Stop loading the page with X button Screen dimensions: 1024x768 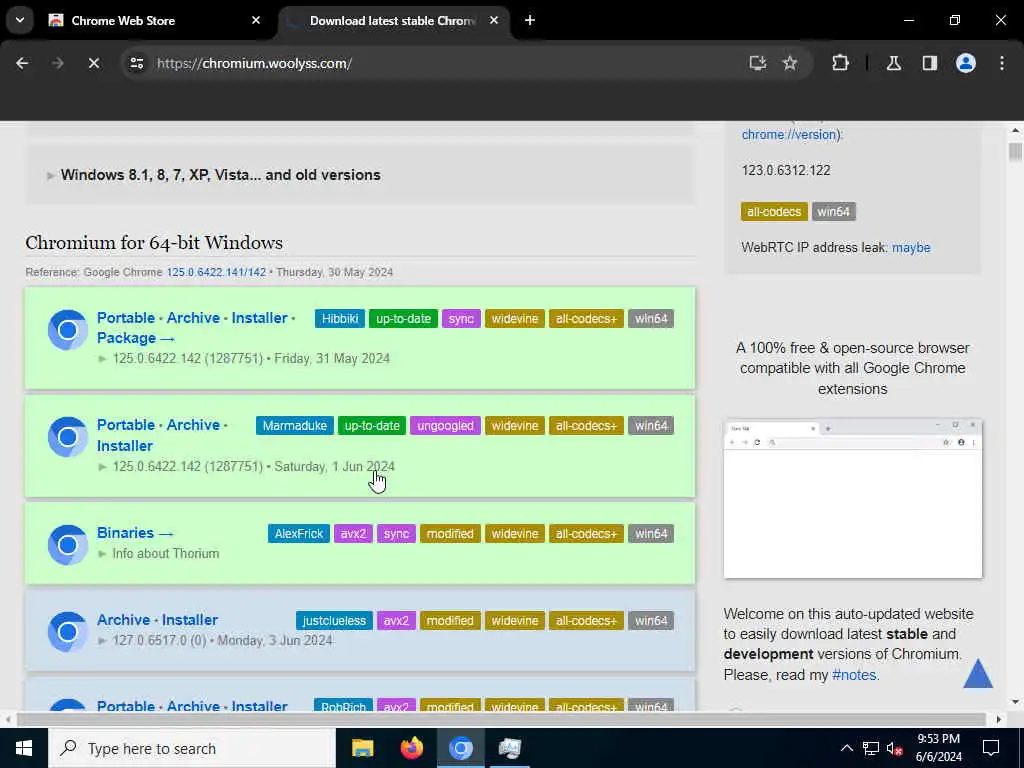click(x=93, y=63)
